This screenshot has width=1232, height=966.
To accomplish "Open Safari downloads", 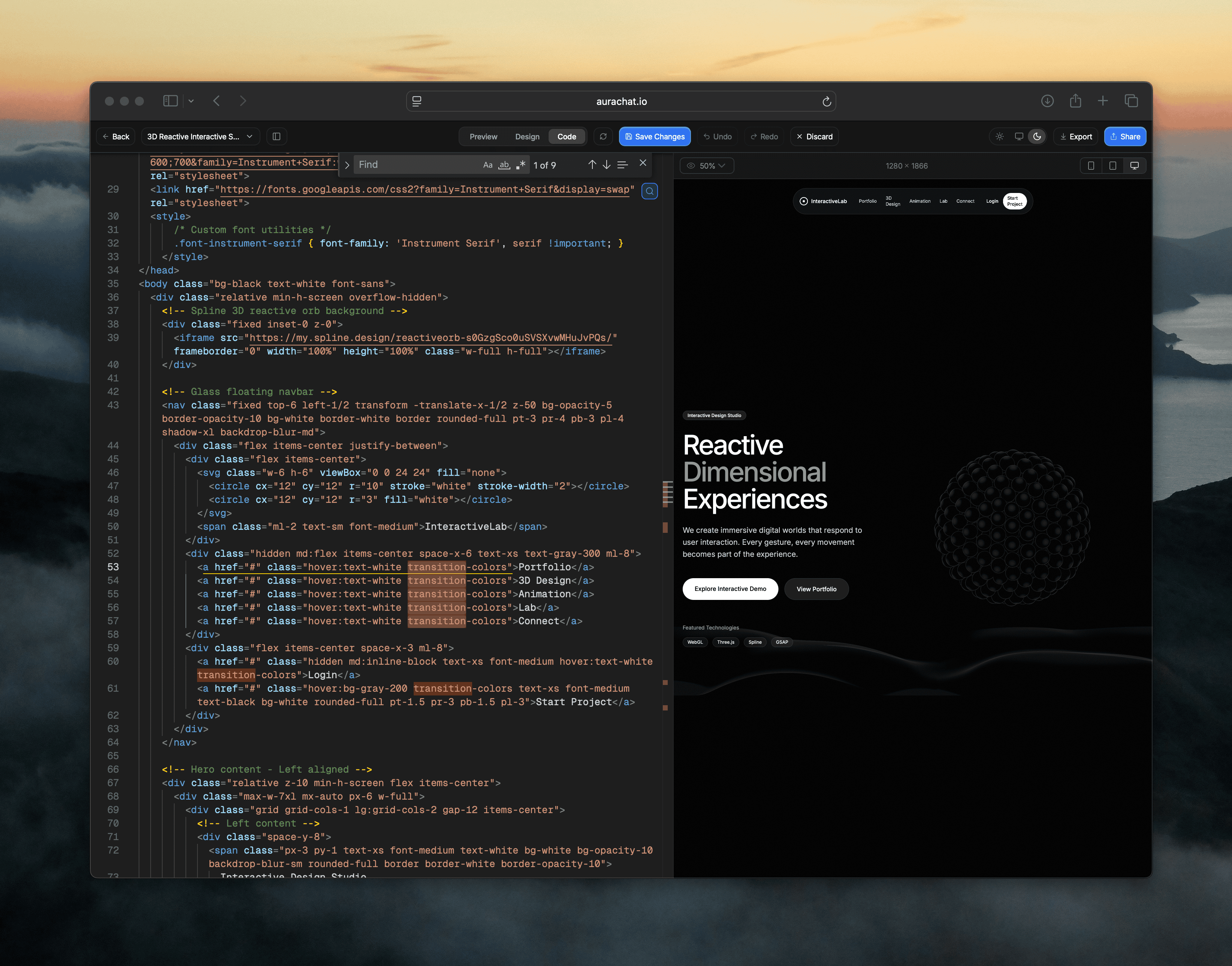I will tap(1047, 101).
